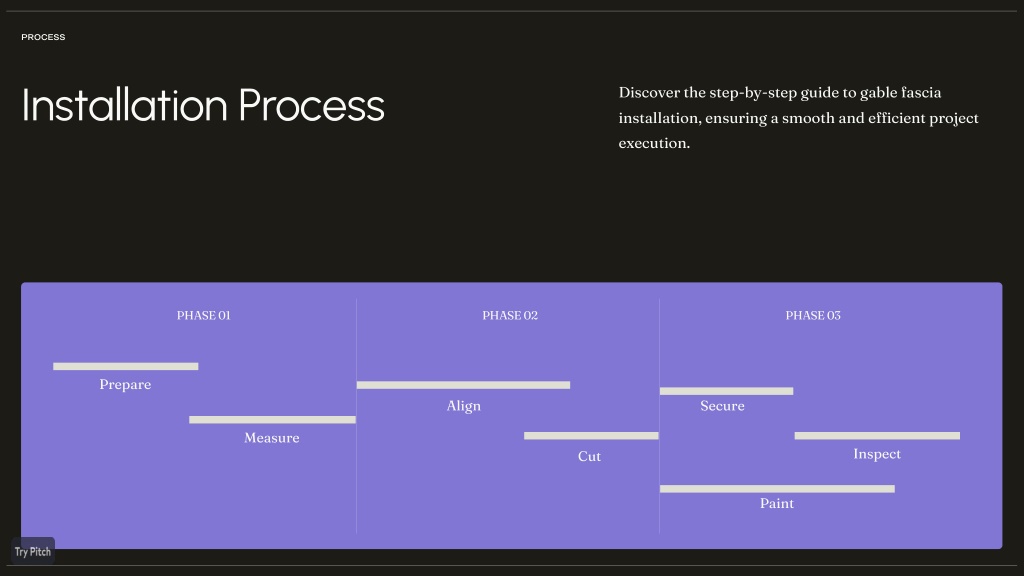
Task: Click the PROCESS section label
Action: (43, 37)
